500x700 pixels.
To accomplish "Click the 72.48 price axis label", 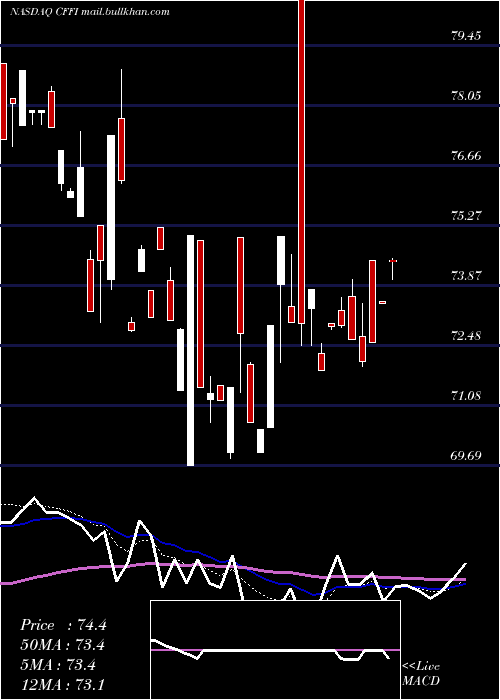I will click(466, 336).
